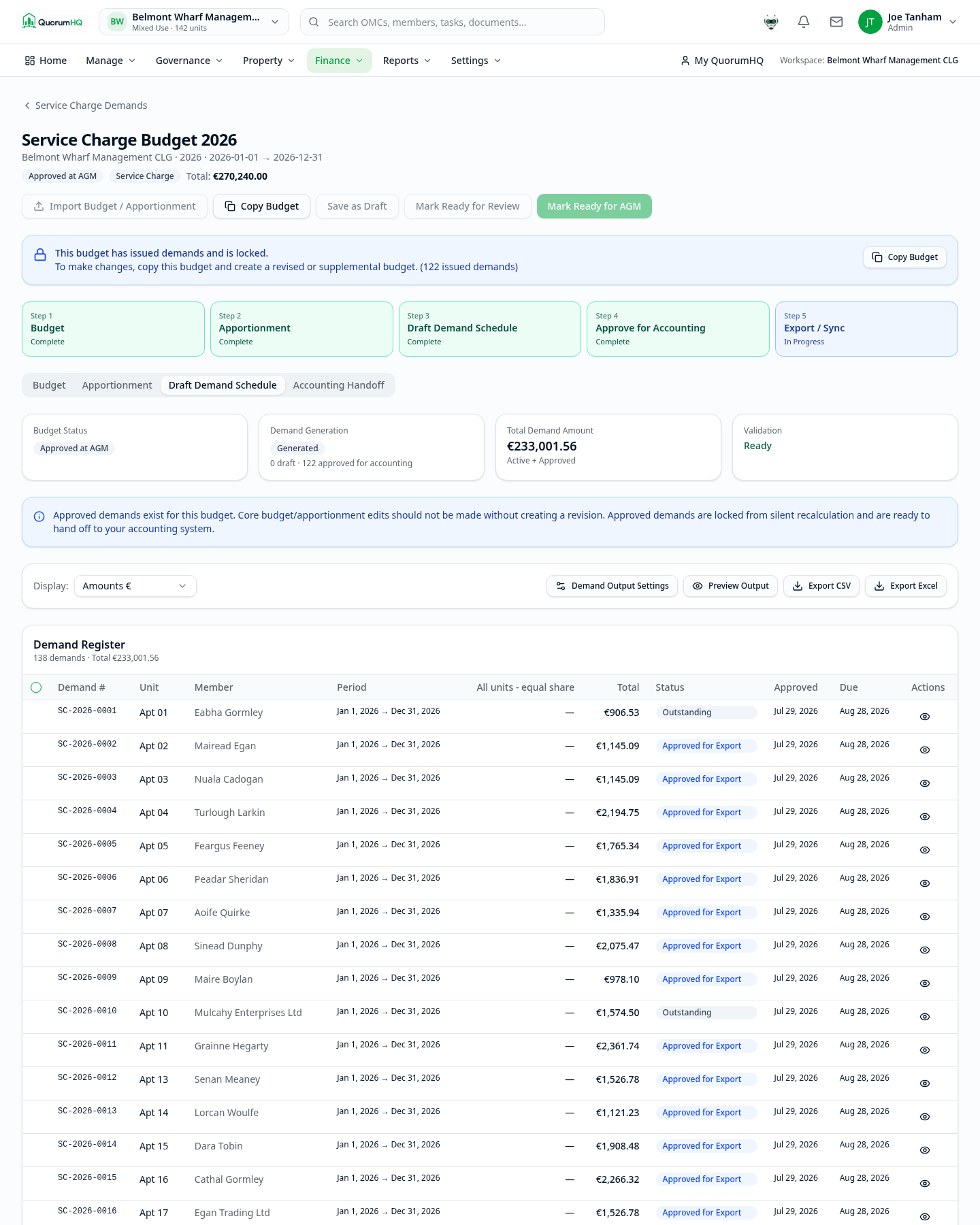
Task: Click Export Excel button
Action: (906, 586)
